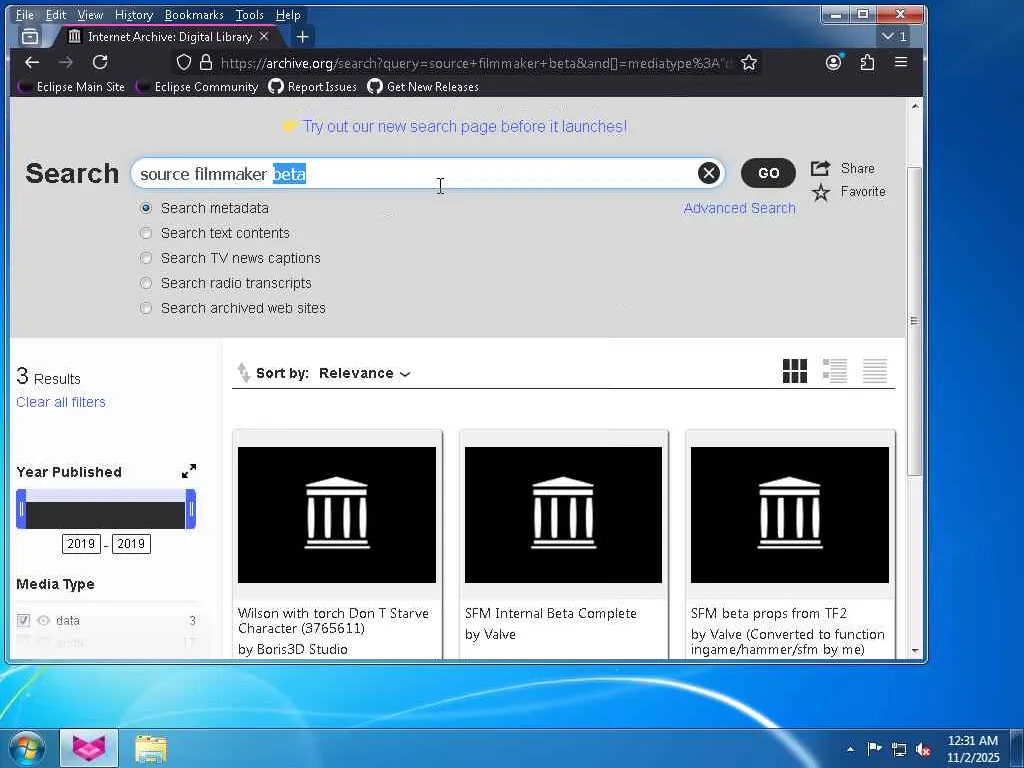The image size is (1024, 768).
Task: Click the Favorite star icon
Action: click(821, 192)
